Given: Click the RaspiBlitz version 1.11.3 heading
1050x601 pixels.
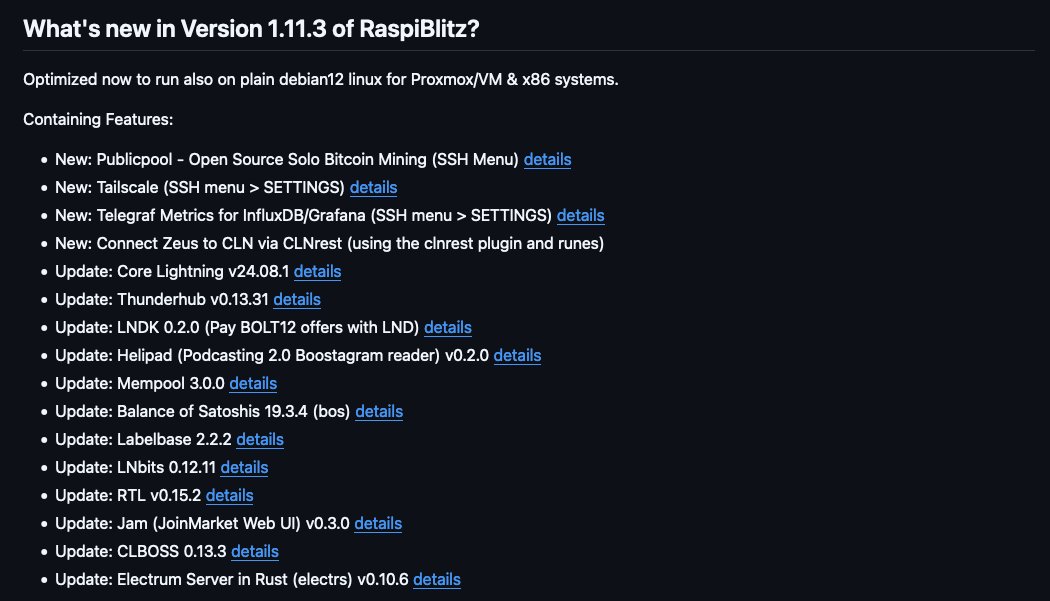Looking at the screenshot, I should click(251, 28).
